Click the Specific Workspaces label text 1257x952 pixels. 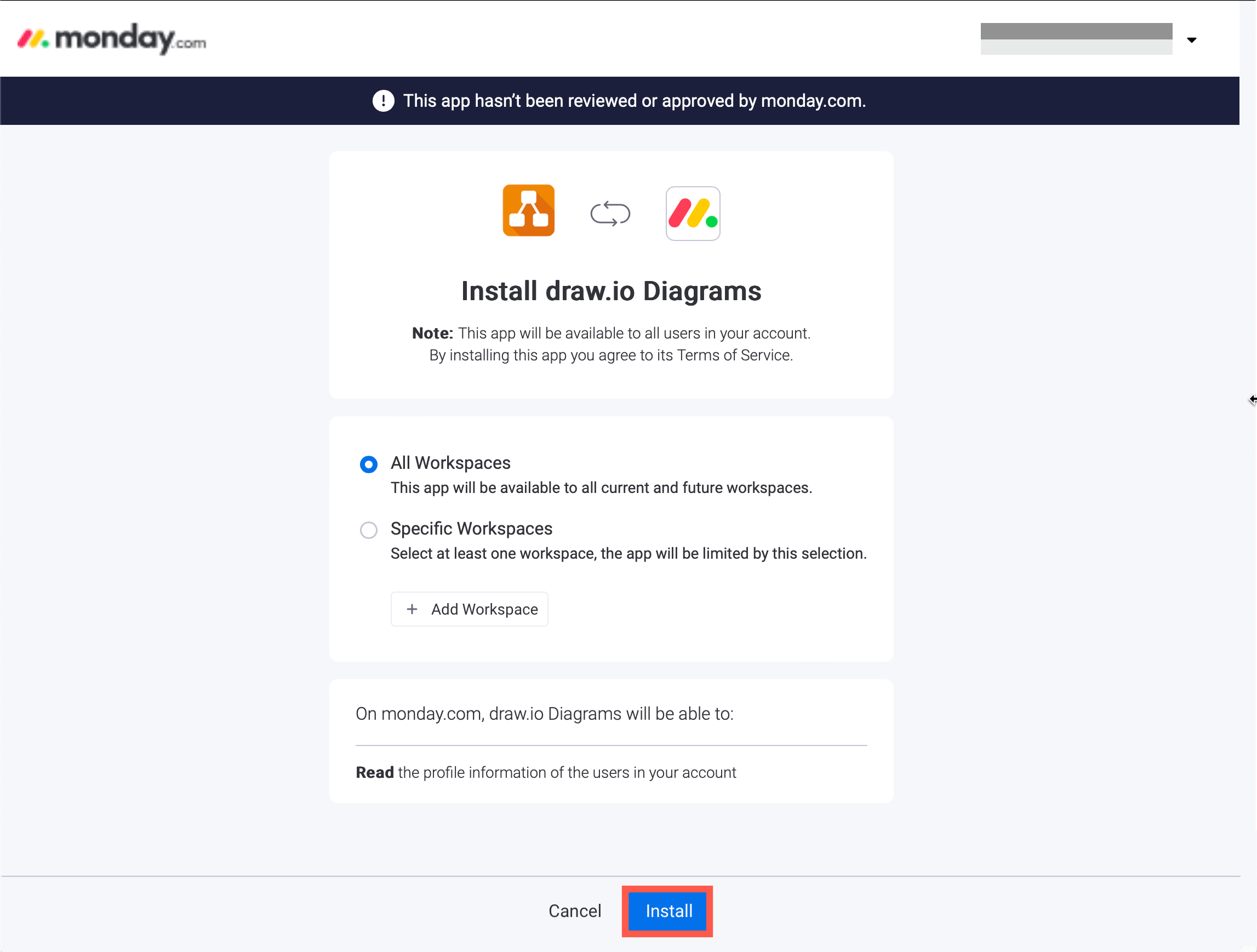click(471, 528)
